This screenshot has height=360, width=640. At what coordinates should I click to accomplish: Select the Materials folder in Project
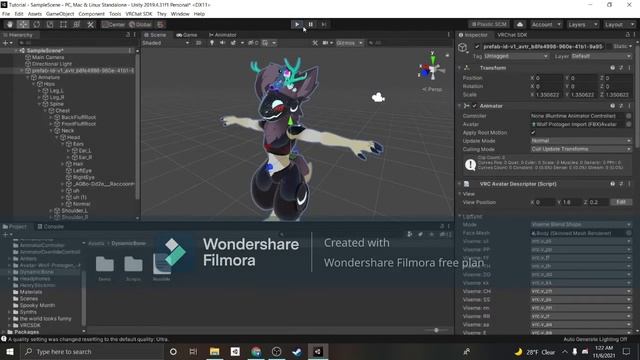pos(31,292)
